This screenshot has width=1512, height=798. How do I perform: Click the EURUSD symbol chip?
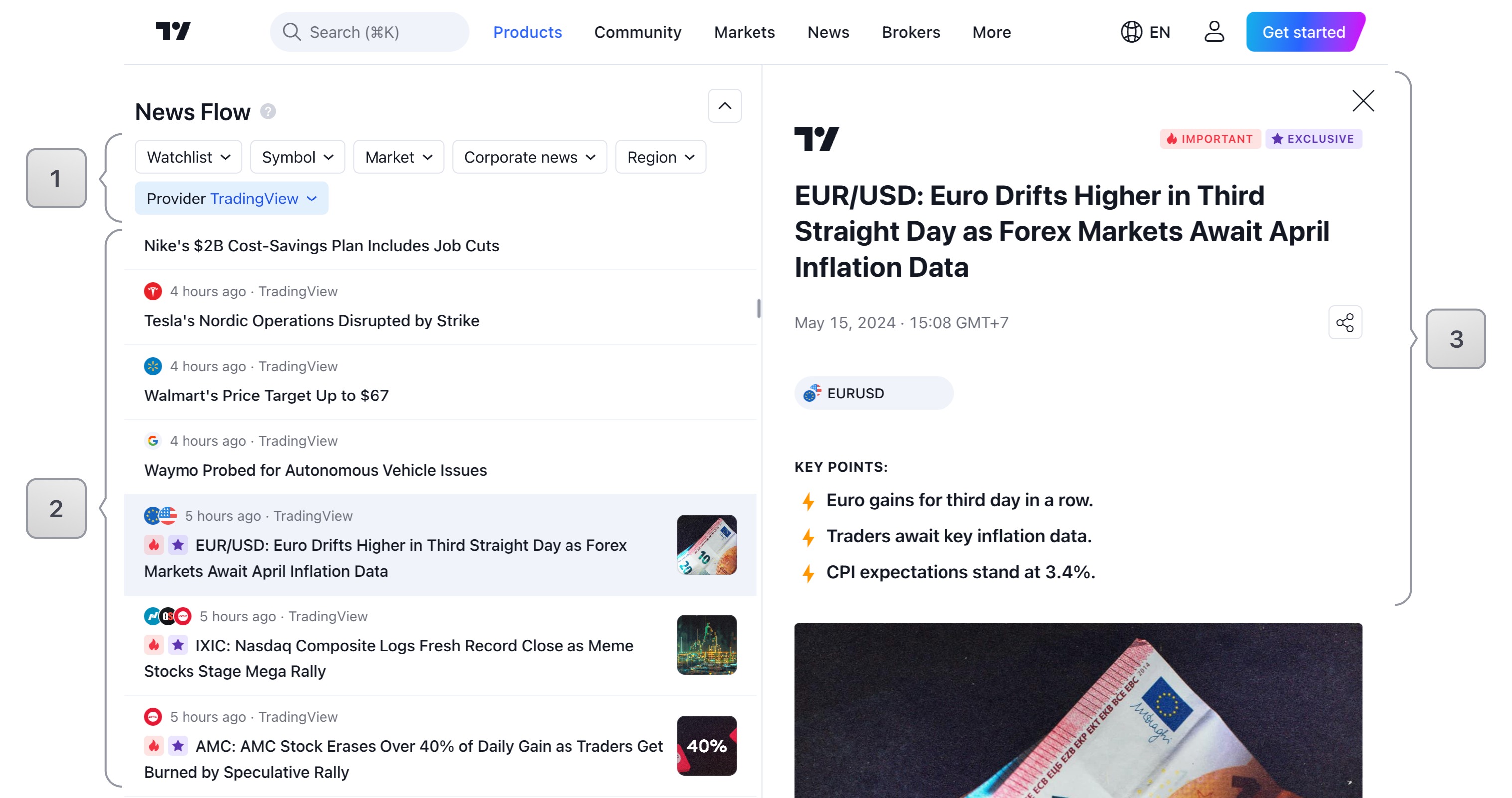(x=873, y=393)
